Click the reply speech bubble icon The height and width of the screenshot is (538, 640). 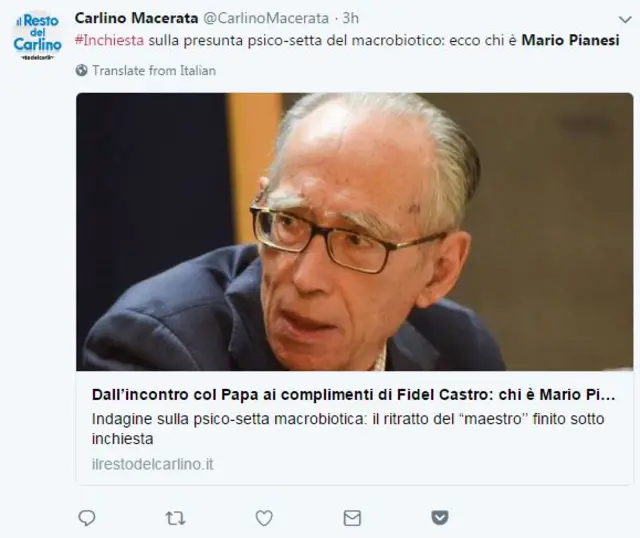(87, 518)
